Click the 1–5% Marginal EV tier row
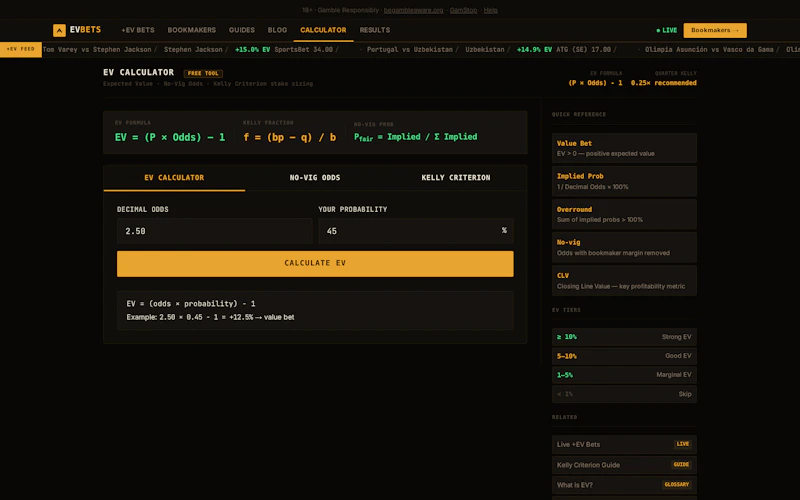Screen dimensions: 800x500 [624, 375]
